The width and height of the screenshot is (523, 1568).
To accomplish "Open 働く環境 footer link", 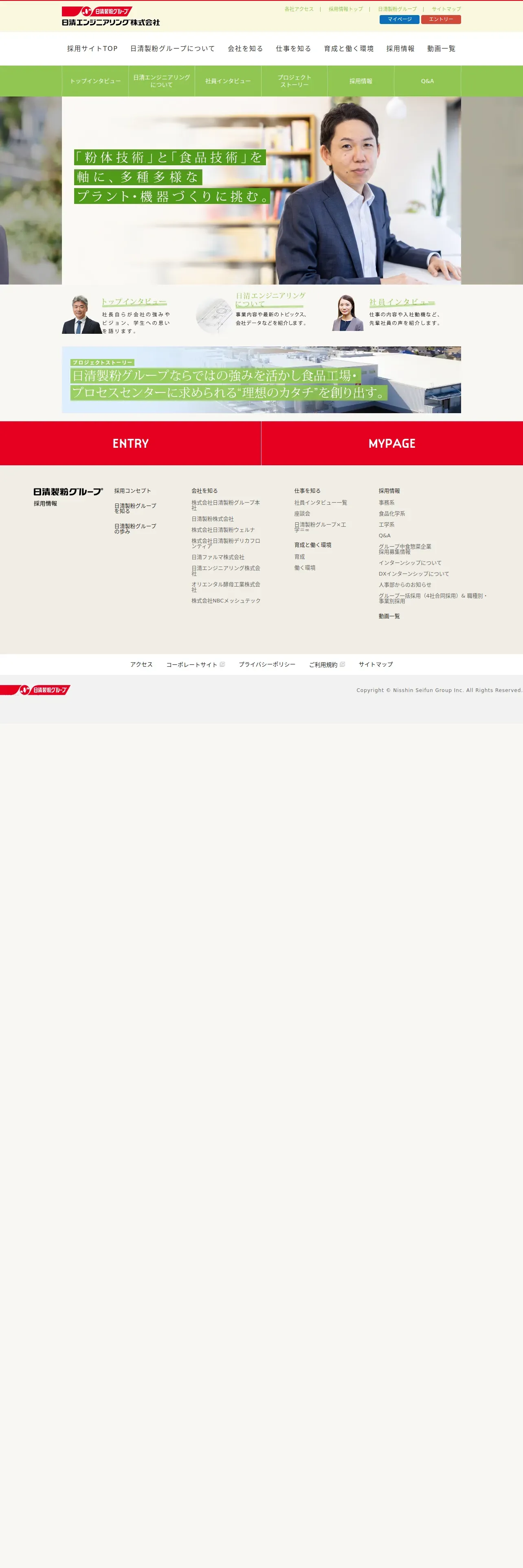I will (x=305, y=568).
